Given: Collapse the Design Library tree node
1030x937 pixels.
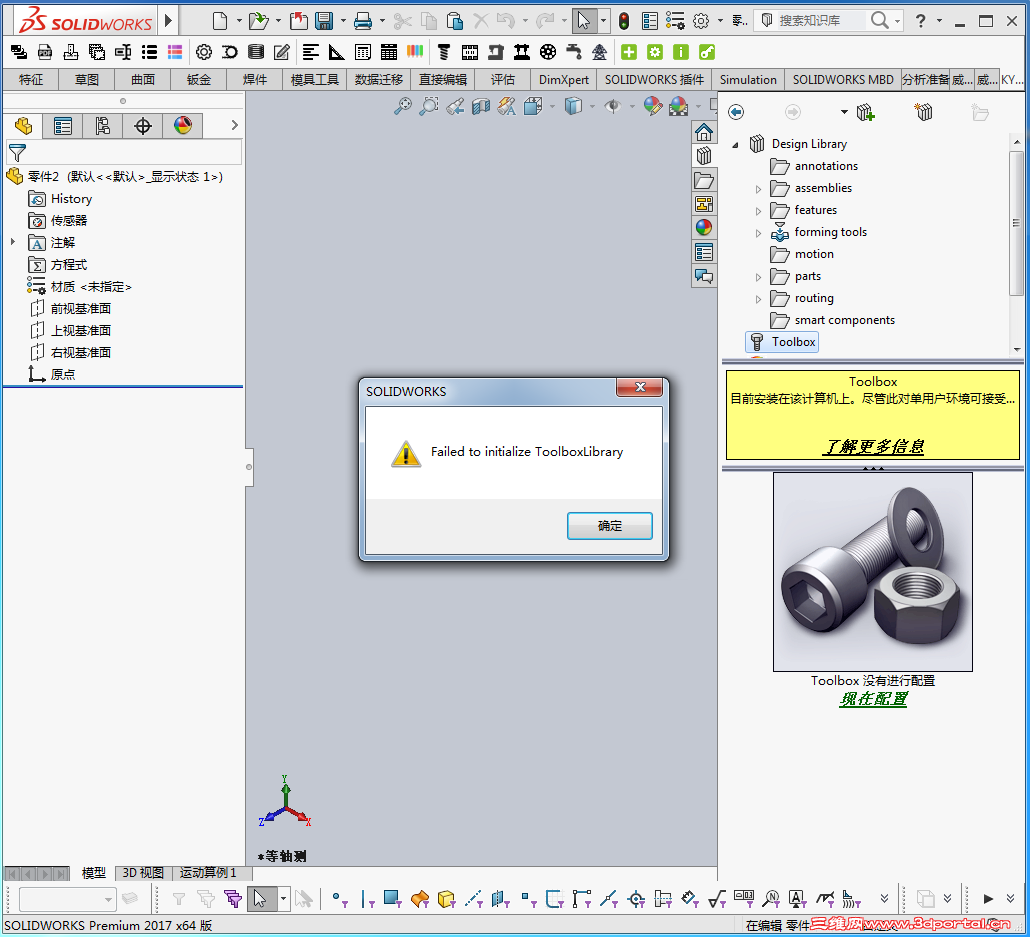Looking at the screenshot, I should 735,145.
